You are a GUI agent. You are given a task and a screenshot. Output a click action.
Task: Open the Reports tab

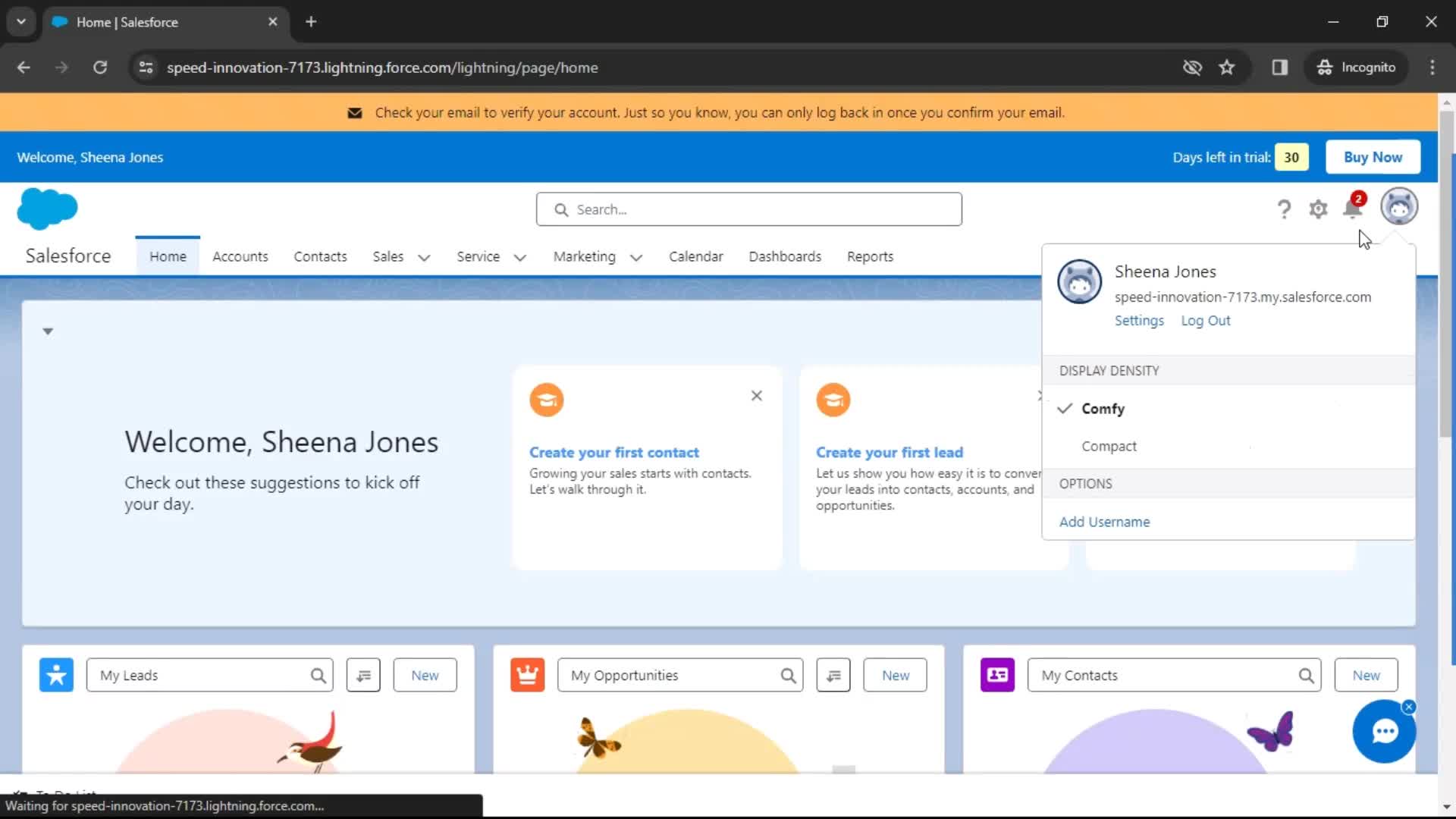870,256
